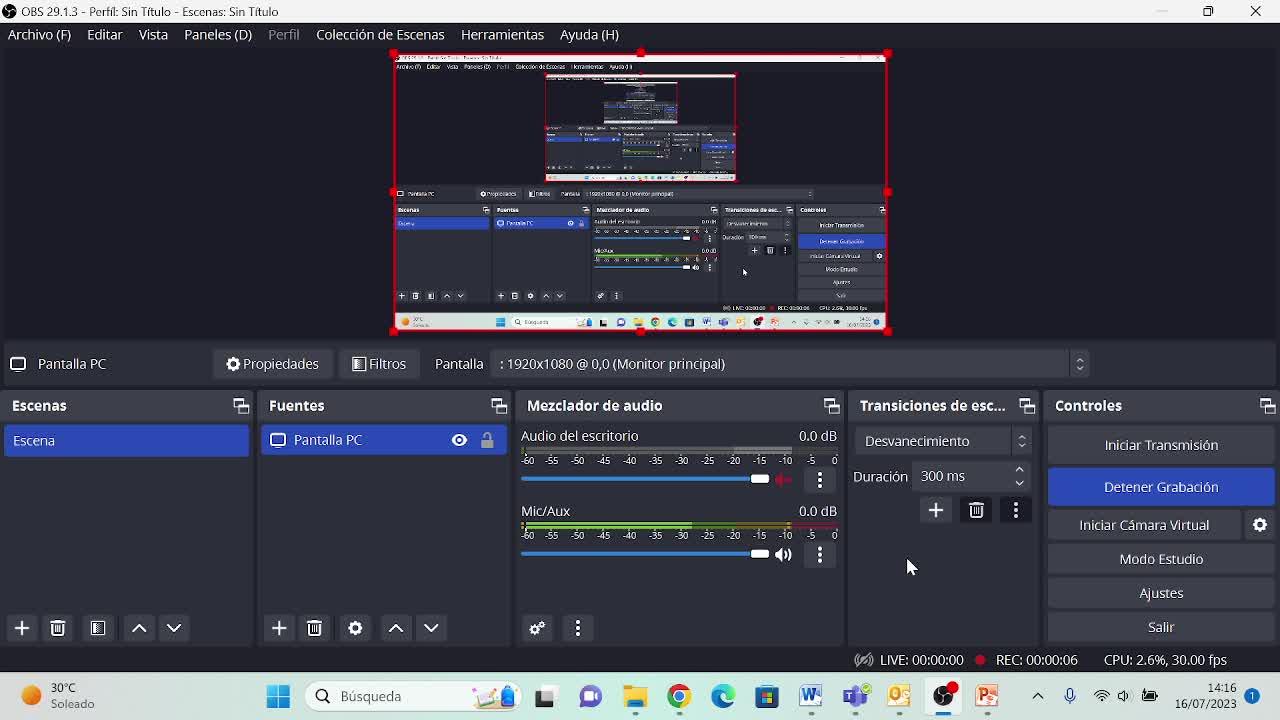Image resolution: width=1280 pixels, height=720 pixels.
Task: Move the scene up
Action: click(x=139, y=628)
